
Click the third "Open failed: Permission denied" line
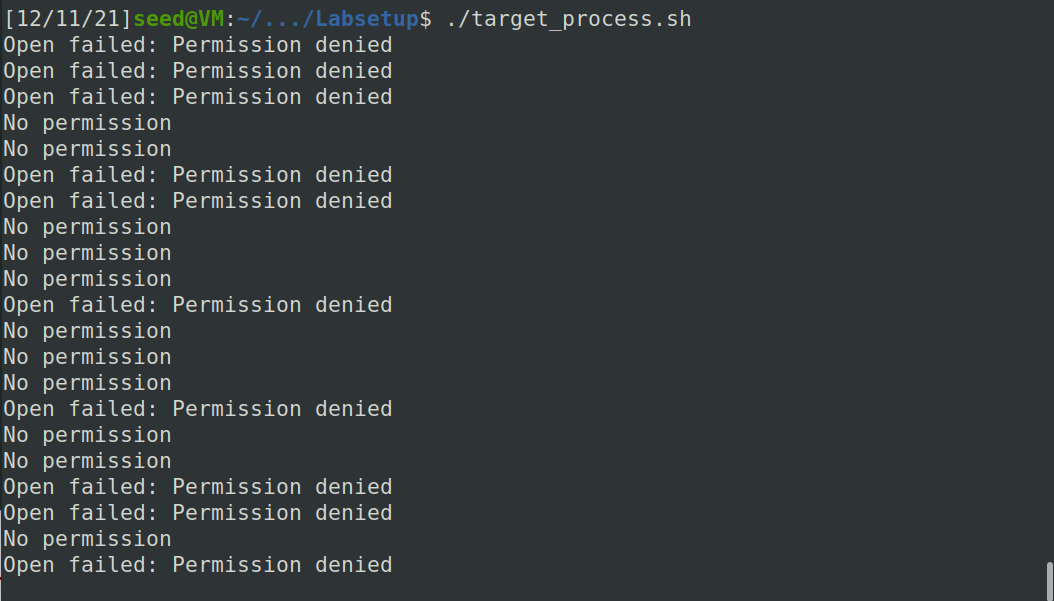[198, 97]
